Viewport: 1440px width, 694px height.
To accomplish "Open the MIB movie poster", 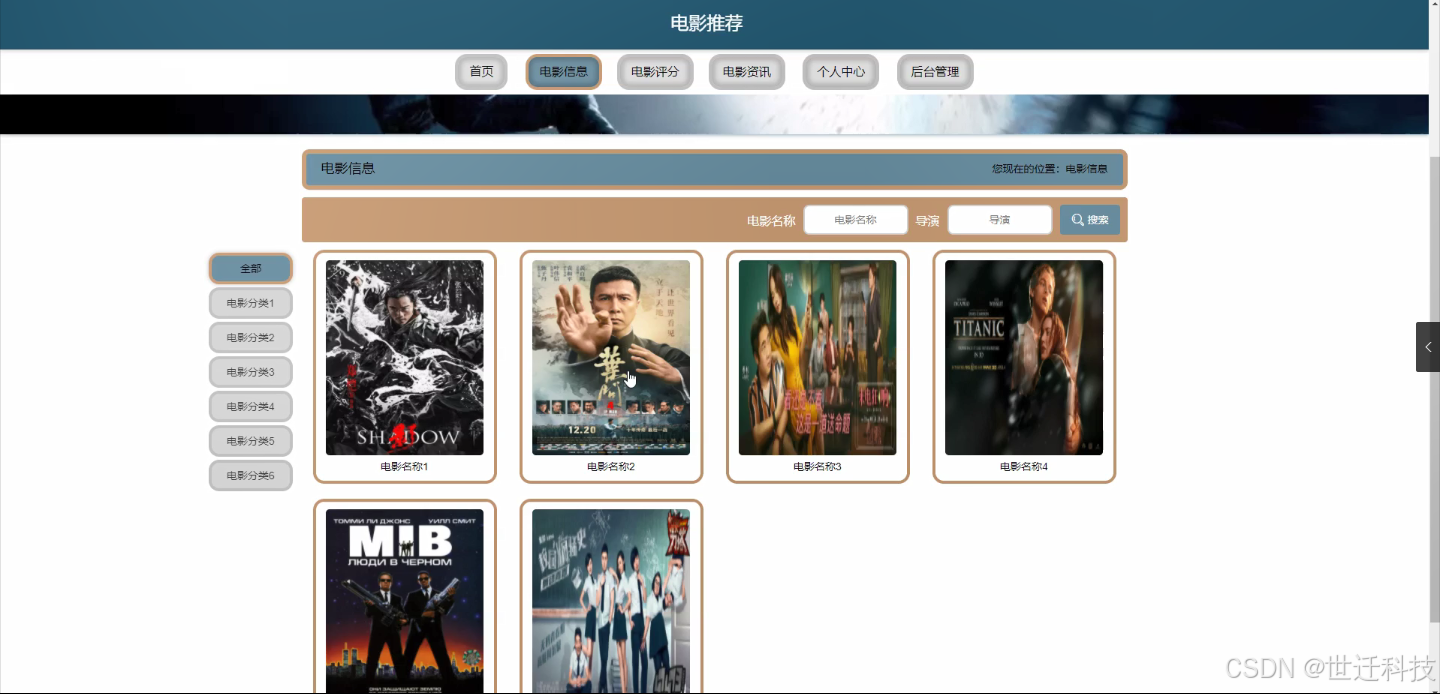I will pyautogui.click(x=405, y=601).
